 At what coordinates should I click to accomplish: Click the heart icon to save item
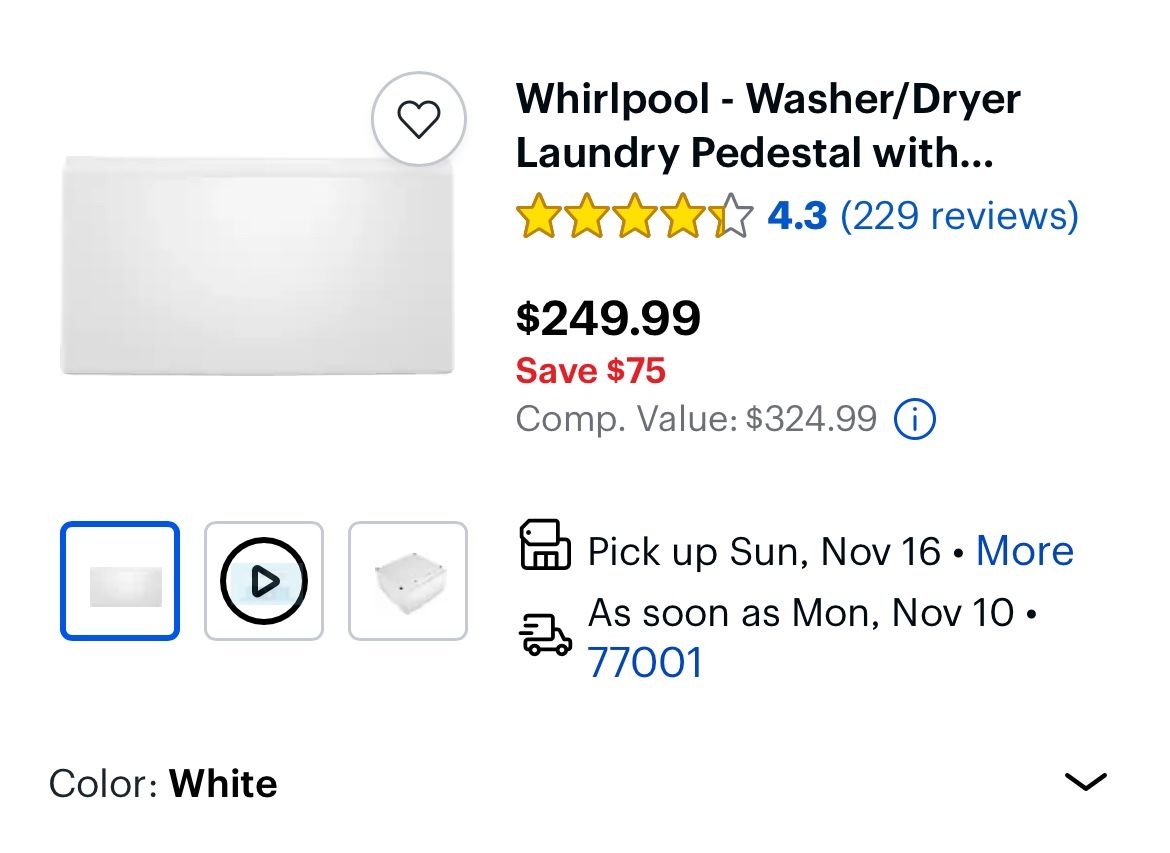[419, 117]
